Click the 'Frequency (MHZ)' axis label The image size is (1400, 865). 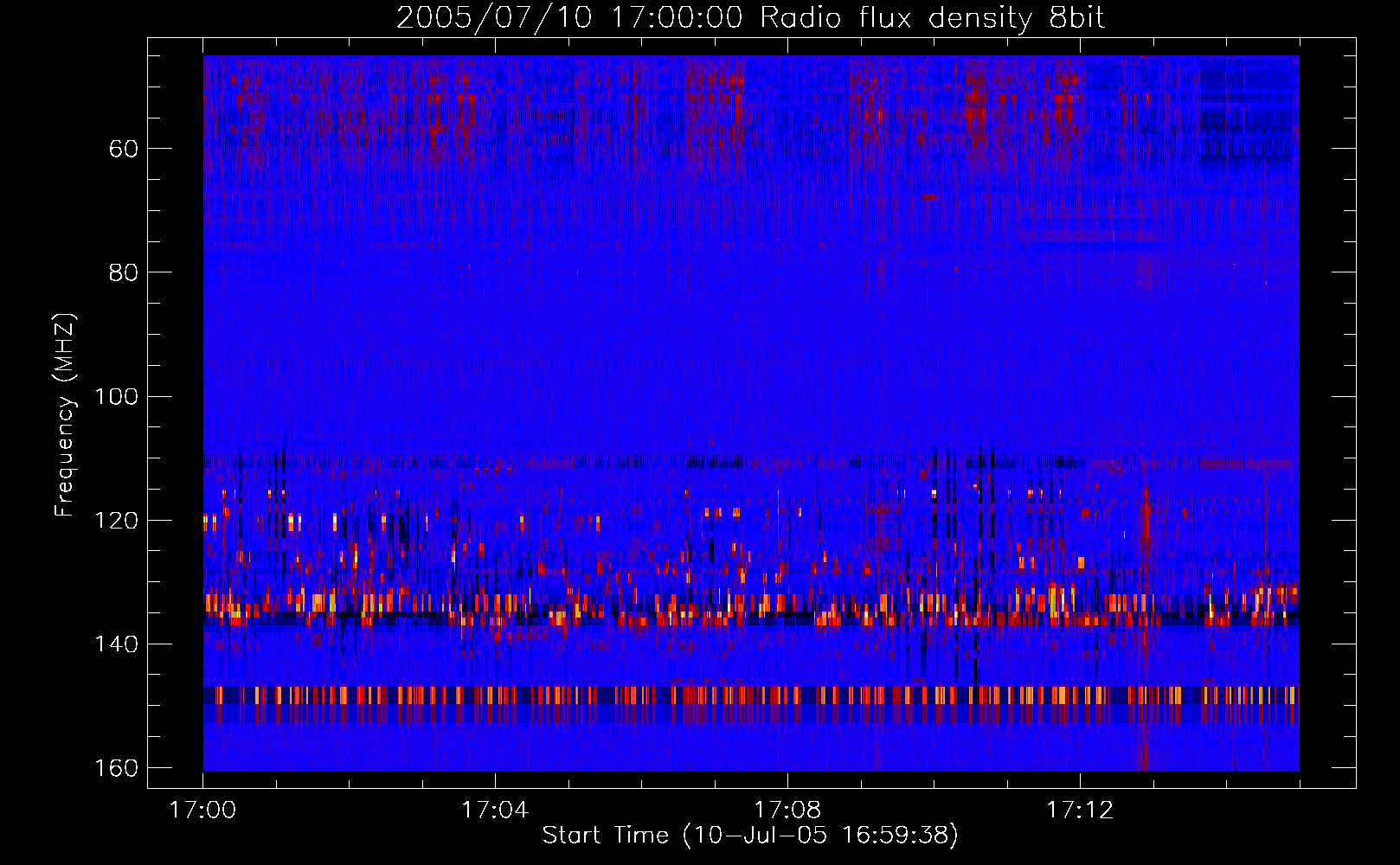65,415
